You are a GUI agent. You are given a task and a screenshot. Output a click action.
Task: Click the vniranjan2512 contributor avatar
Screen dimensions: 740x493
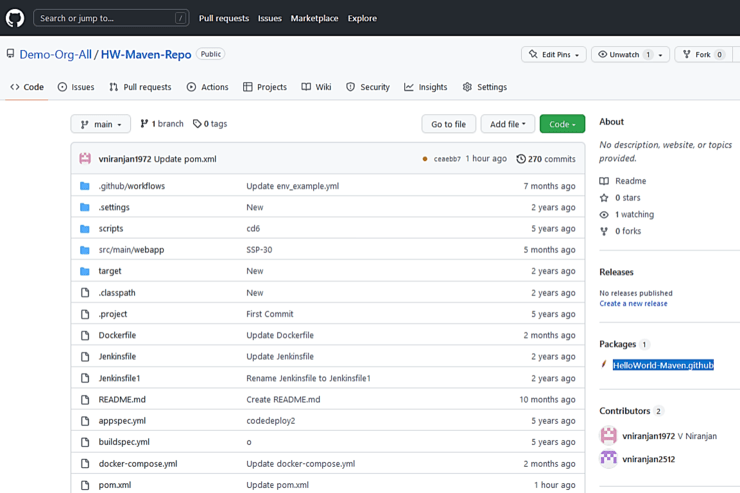click(x=608, y=459)
